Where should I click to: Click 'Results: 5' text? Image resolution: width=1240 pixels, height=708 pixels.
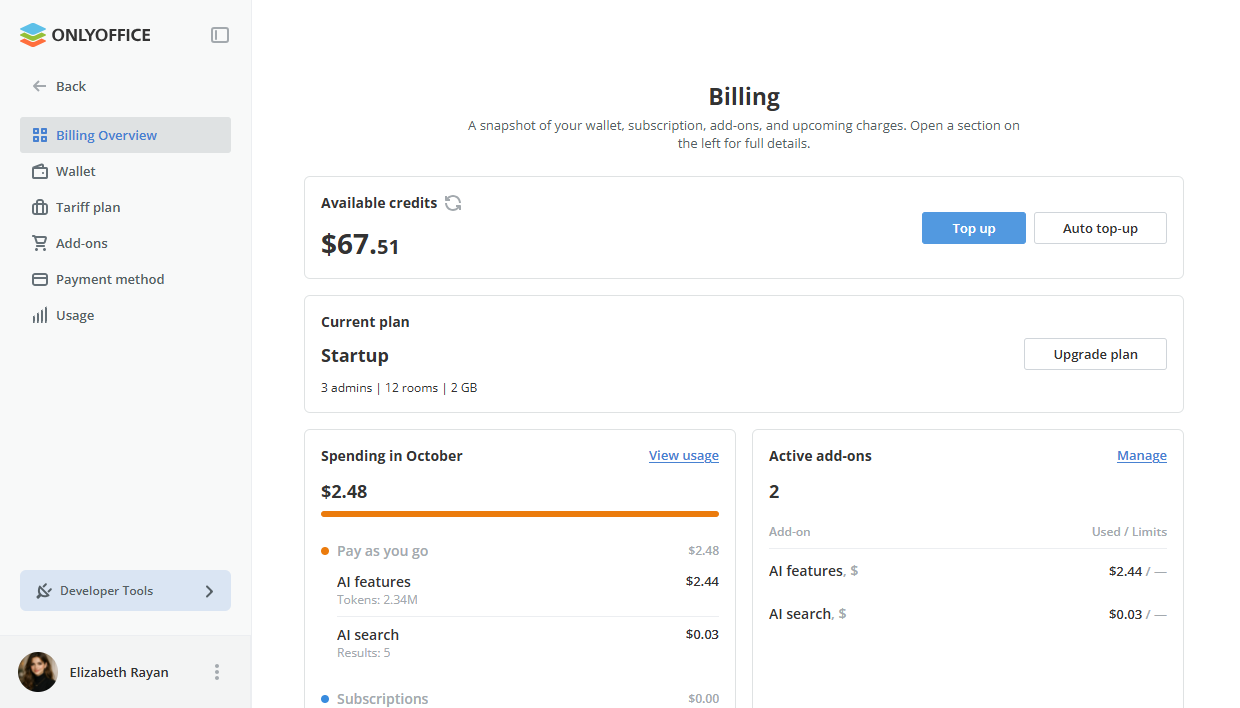(x=364, y=653)
